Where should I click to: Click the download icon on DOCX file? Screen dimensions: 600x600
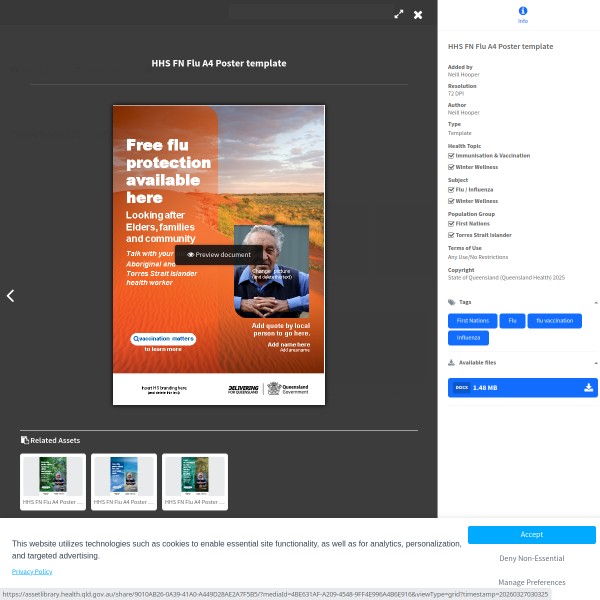588,387
